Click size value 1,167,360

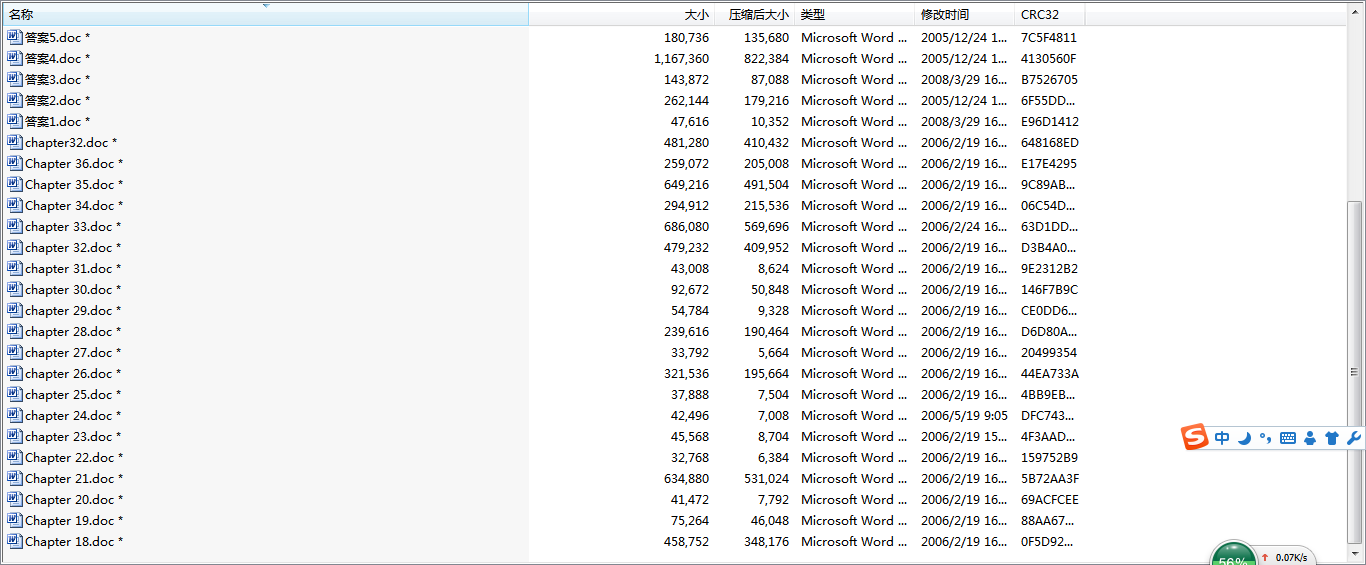681,58
